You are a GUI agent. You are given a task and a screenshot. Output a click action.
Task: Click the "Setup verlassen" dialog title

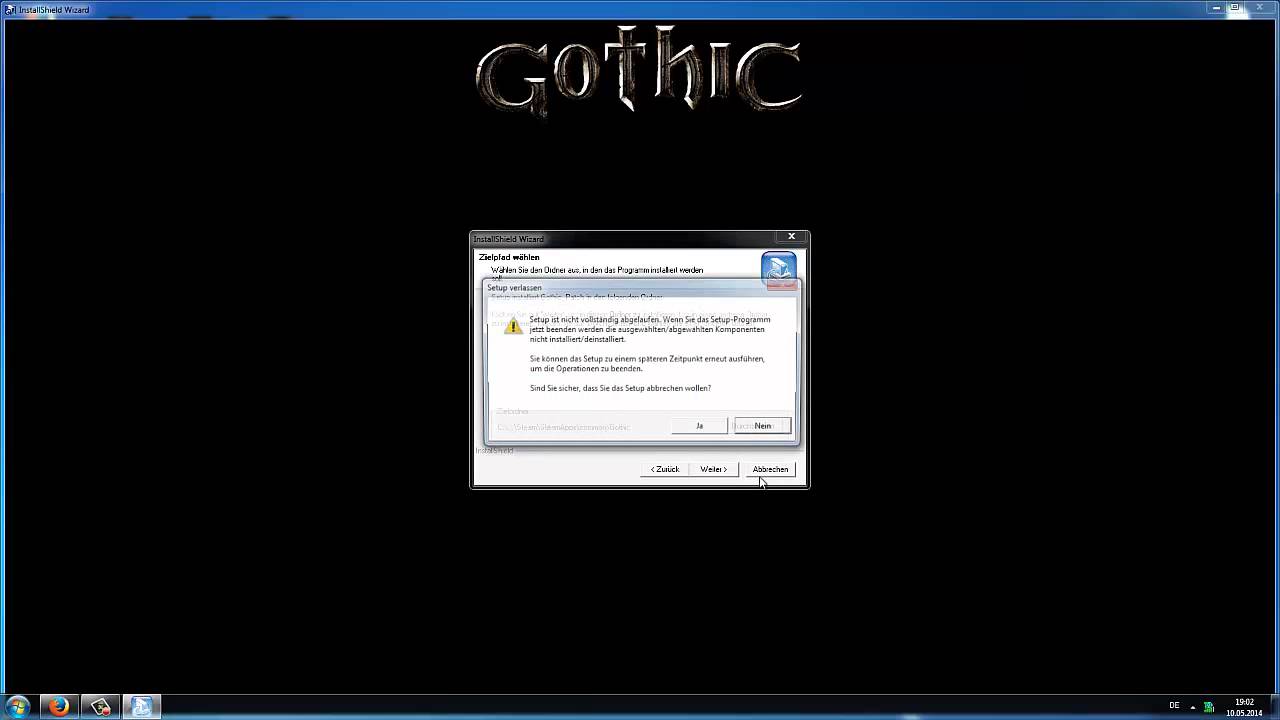point(514,288)
